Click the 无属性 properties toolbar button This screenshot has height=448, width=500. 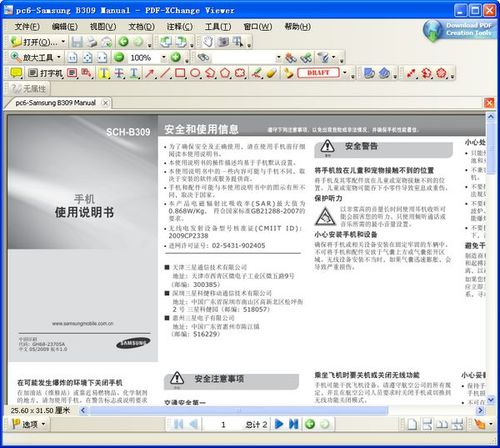point(28,89)
